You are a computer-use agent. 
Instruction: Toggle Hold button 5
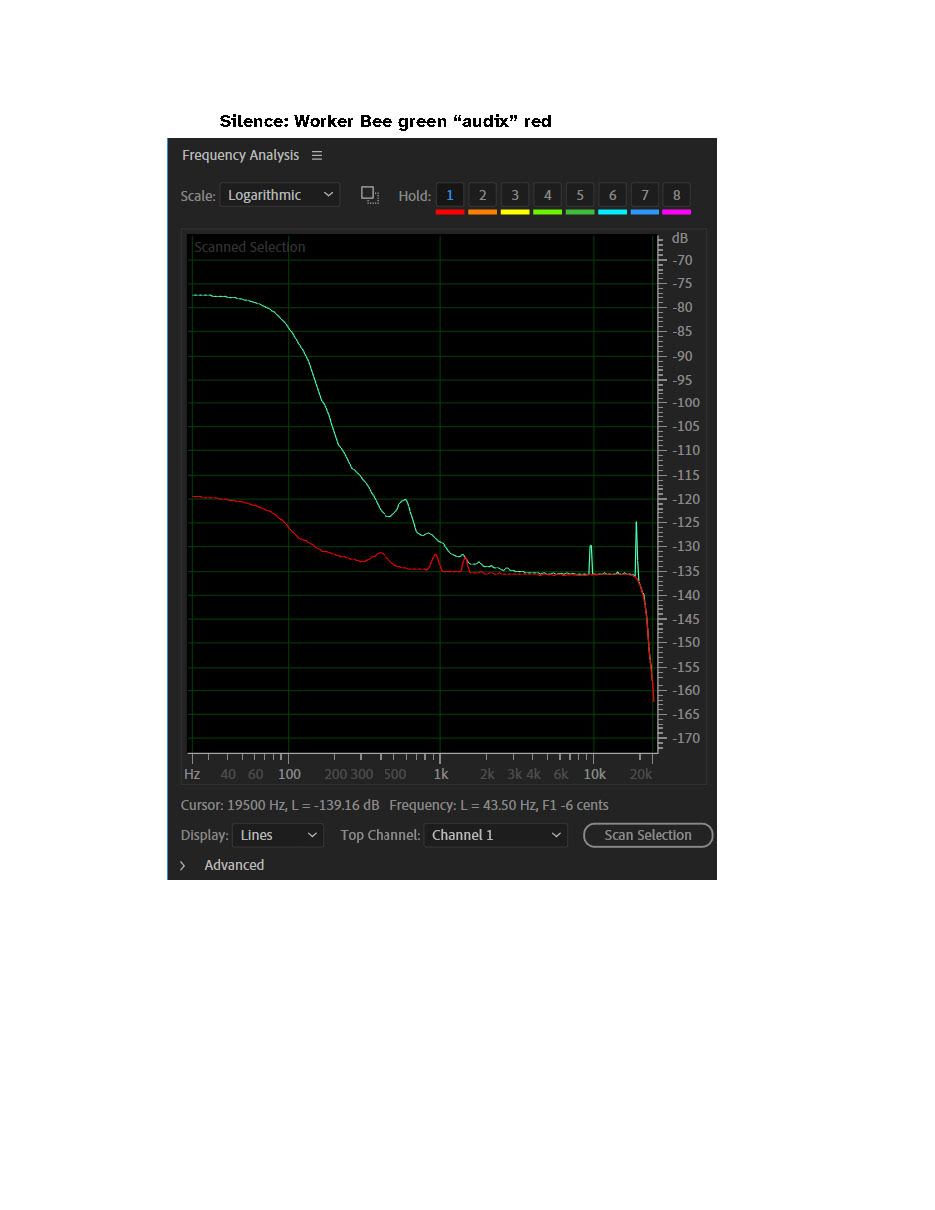[x=580, y=195]
